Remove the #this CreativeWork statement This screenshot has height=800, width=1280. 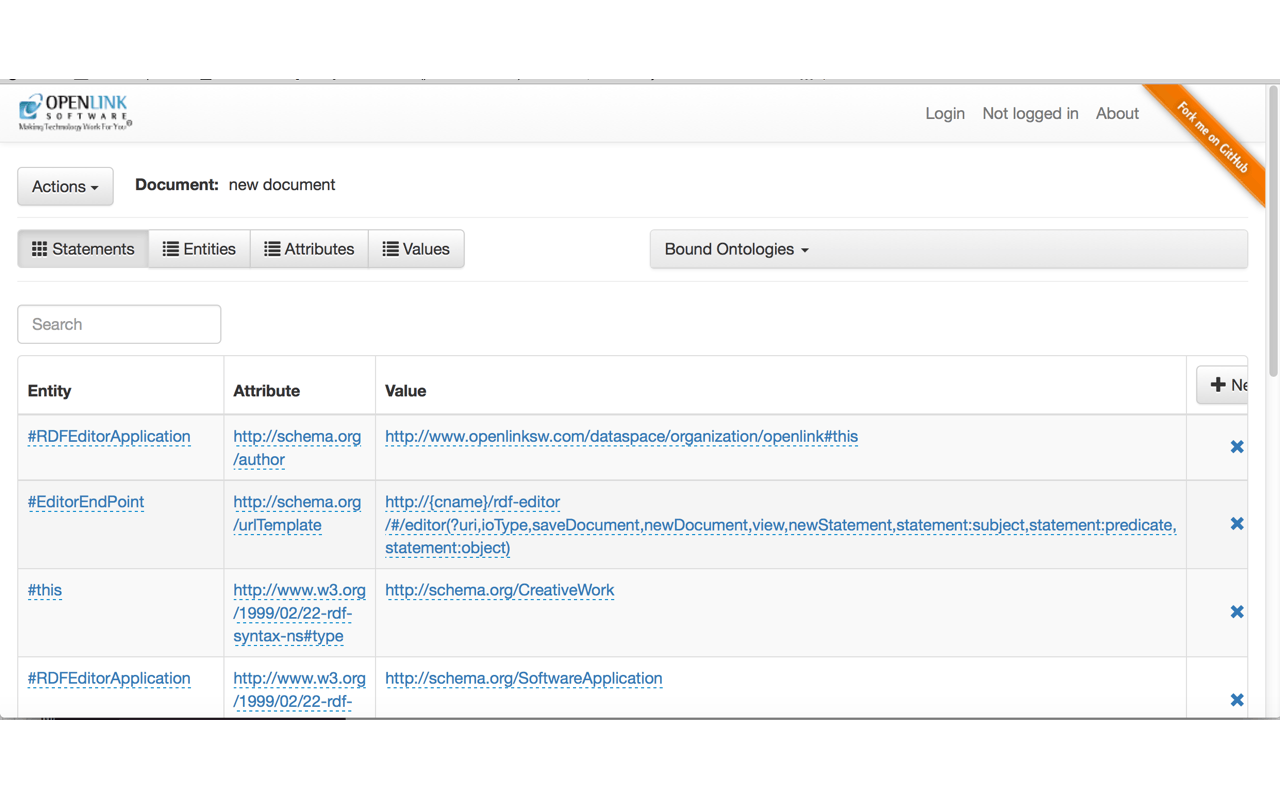1237,612
